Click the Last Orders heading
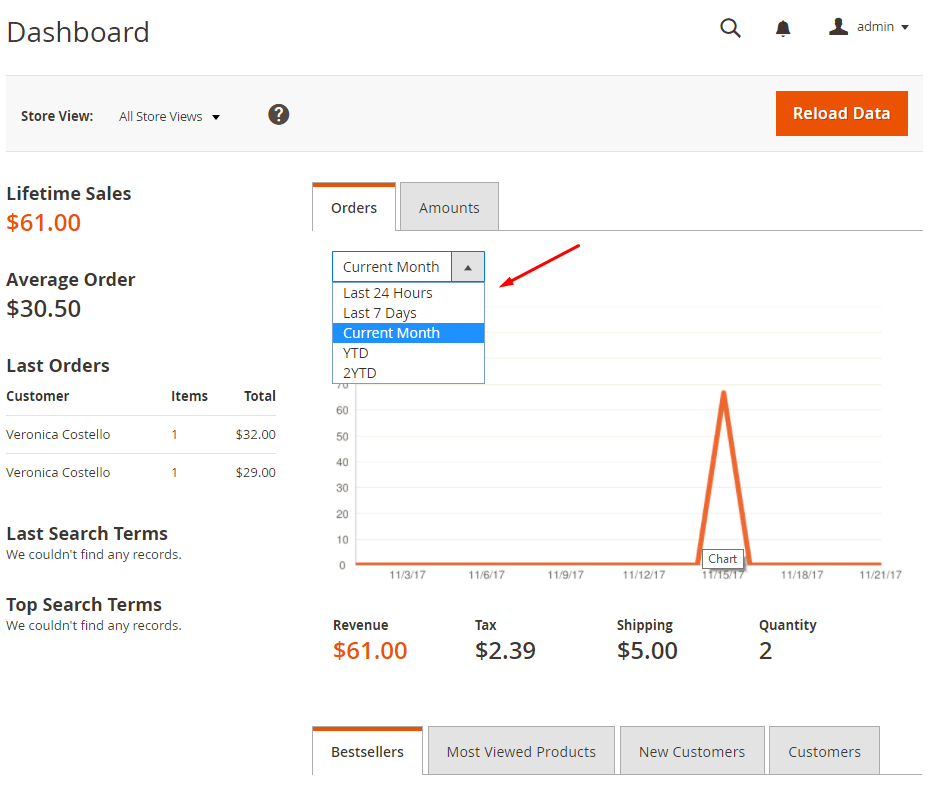This screenshot has height=785, width=936. pyautogui.click(x=58, y=365)
